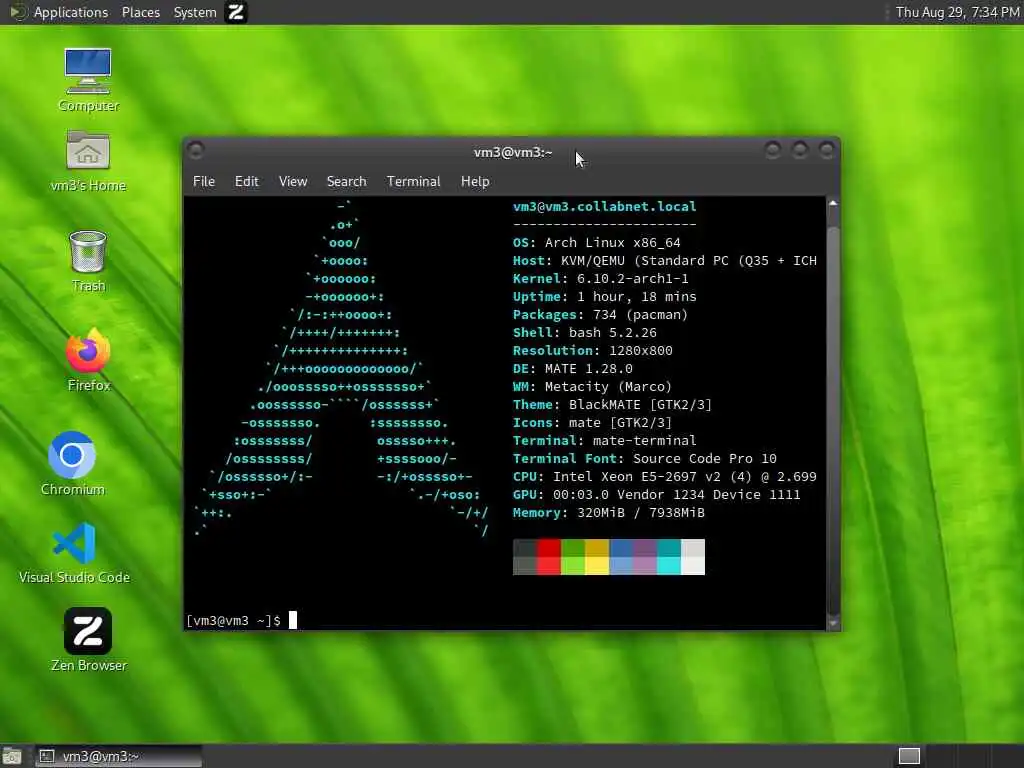Click the Zen Browser launcher in top panel
The width and height of the screenshot is (1024, 768).
[x=236, y=12]
